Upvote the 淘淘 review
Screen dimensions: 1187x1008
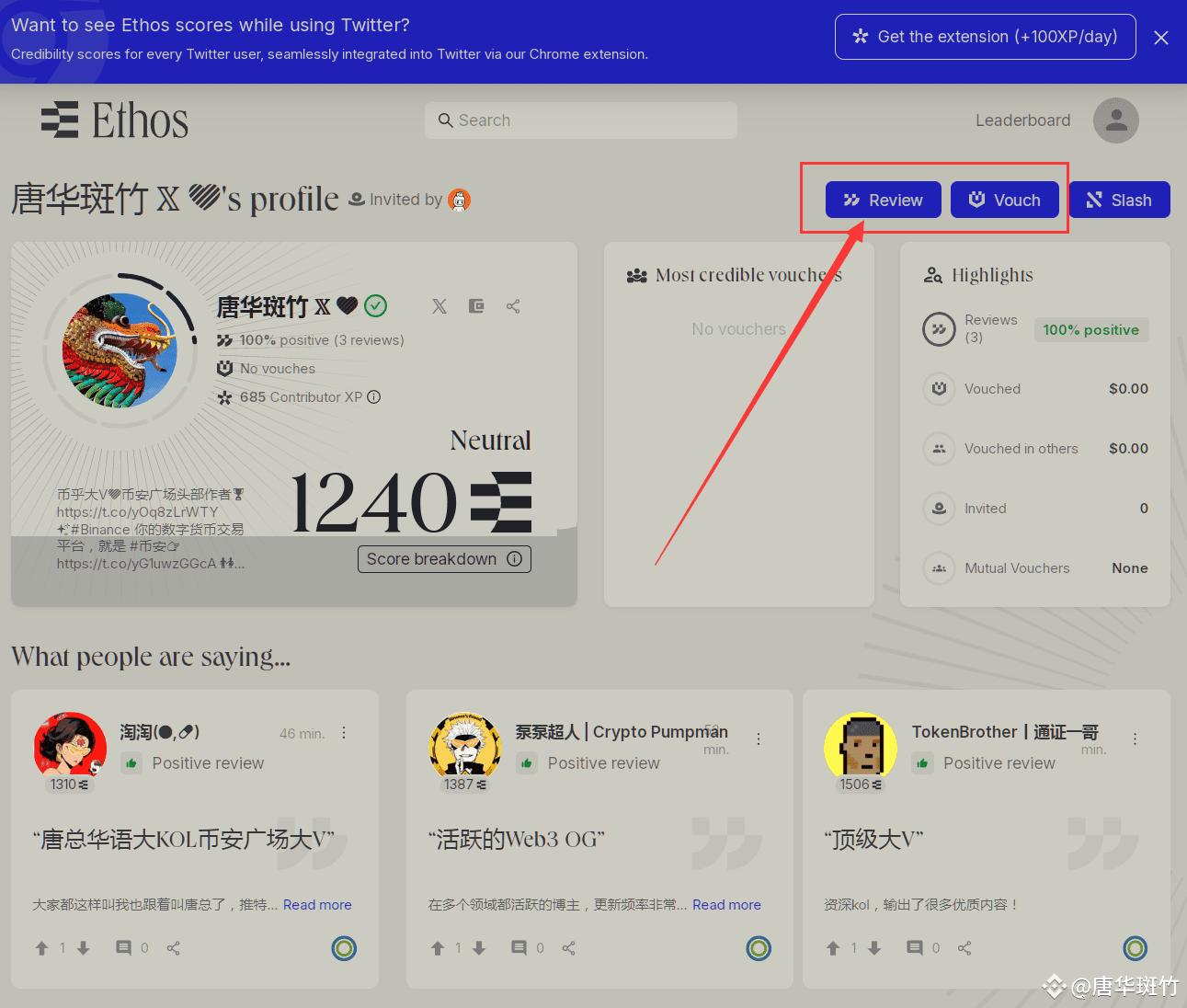pyautogui.click(x=41, y=948)
